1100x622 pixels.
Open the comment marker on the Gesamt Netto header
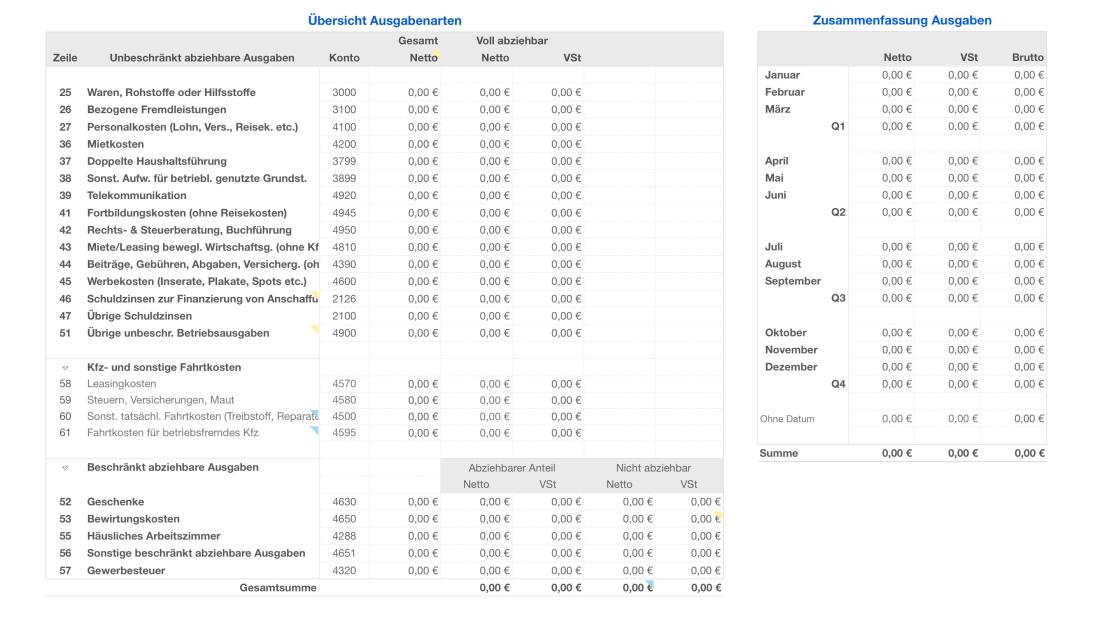click(x=437, y=54)
